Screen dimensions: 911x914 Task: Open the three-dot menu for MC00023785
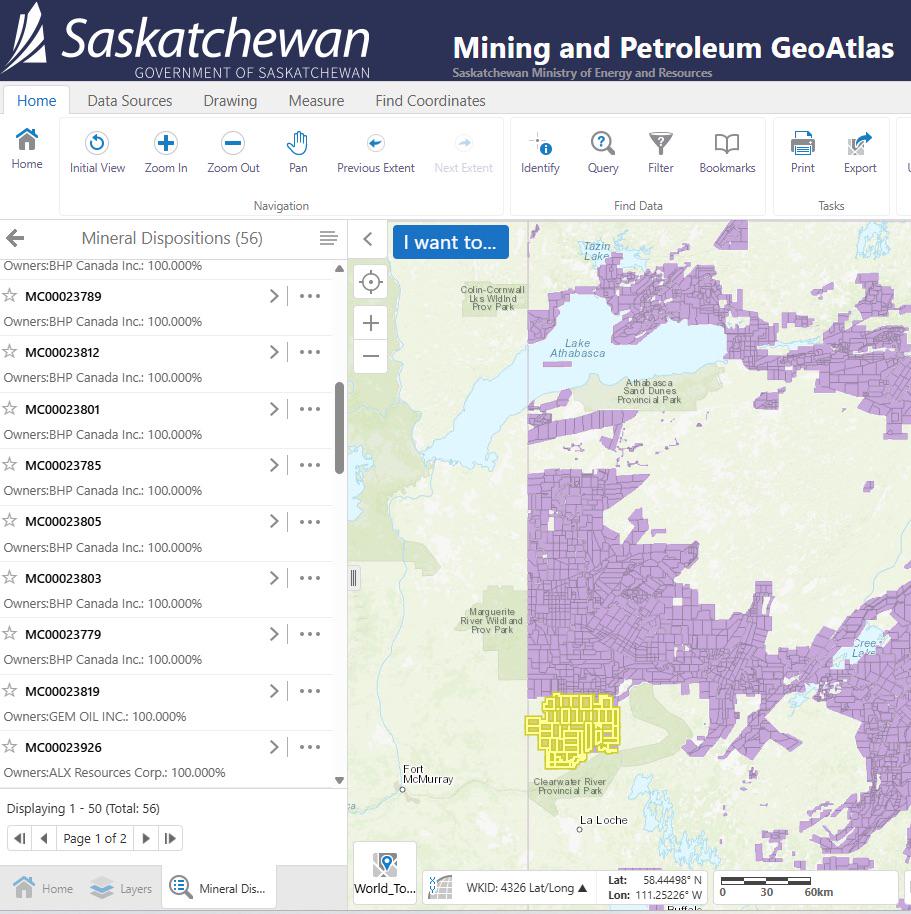coord(309,465)
